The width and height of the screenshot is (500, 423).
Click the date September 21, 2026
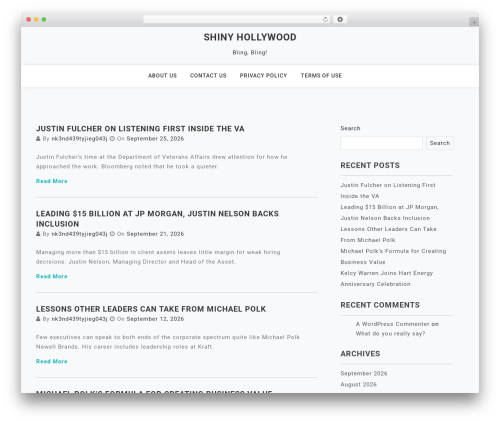click(x=155, y=234)
